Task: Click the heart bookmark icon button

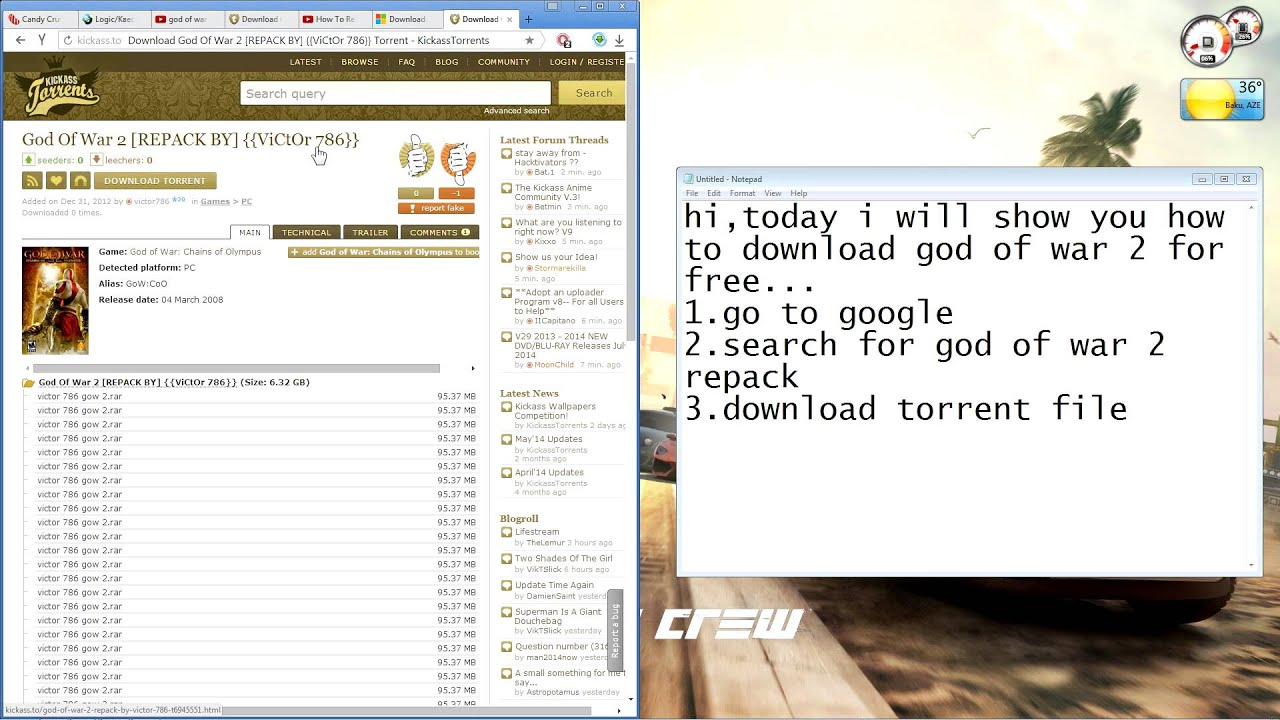Action: click(x=56, y=181)
